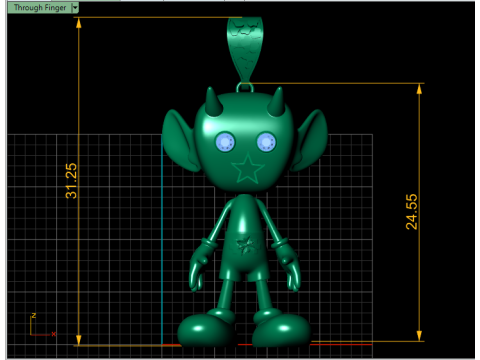
Task: Select the textured pendant bail on top
Action: (245, 49)
